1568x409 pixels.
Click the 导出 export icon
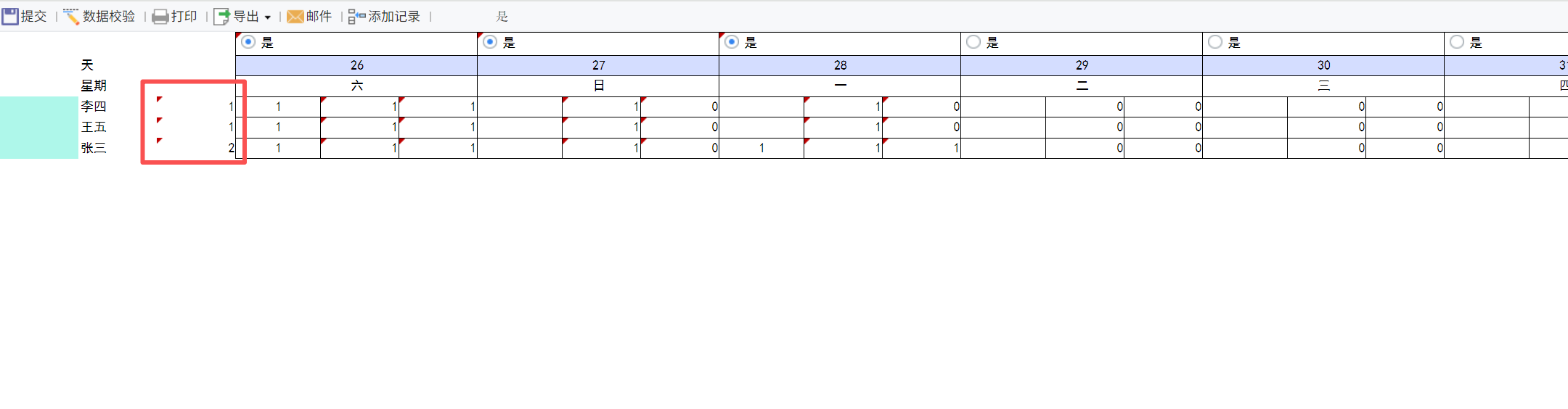click(x=221, y=17)
